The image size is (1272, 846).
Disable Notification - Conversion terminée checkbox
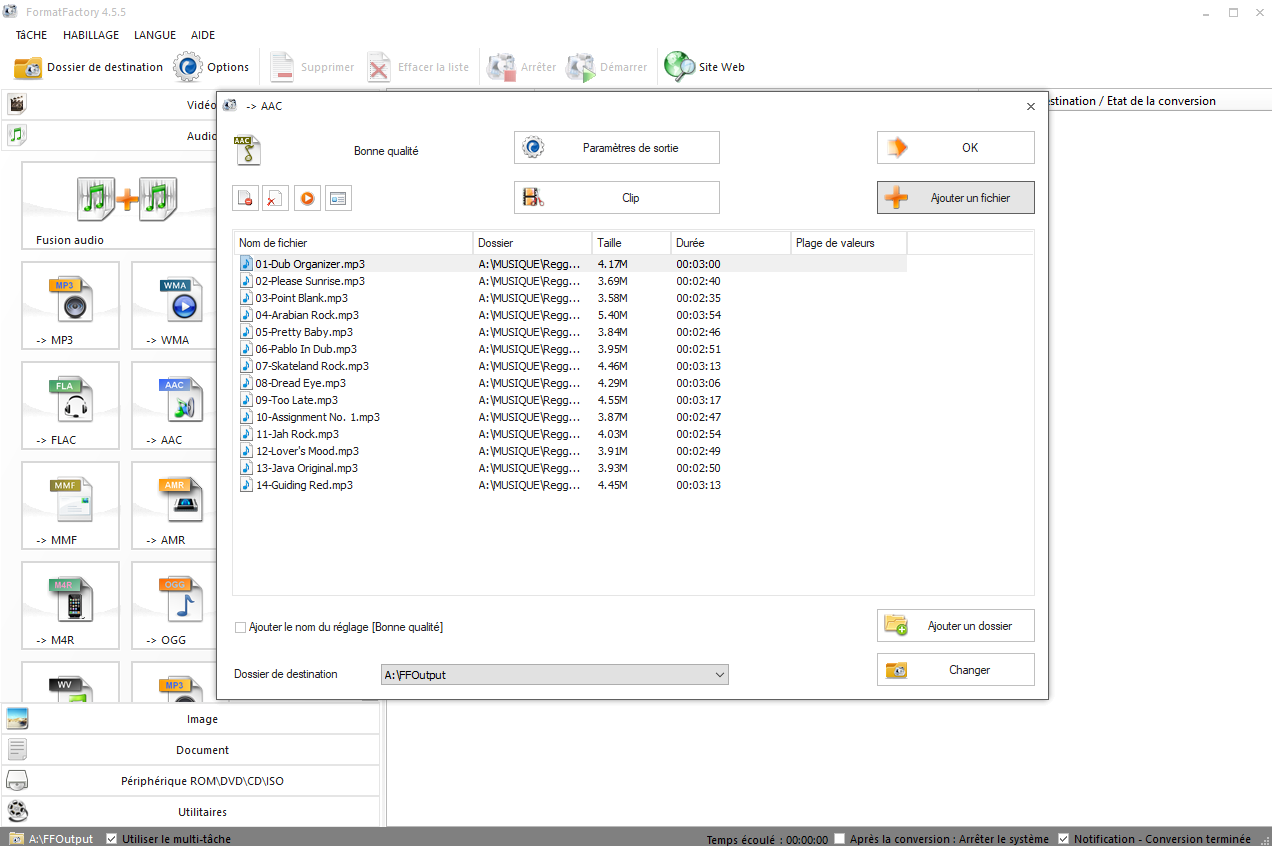tap(1064, 839)
